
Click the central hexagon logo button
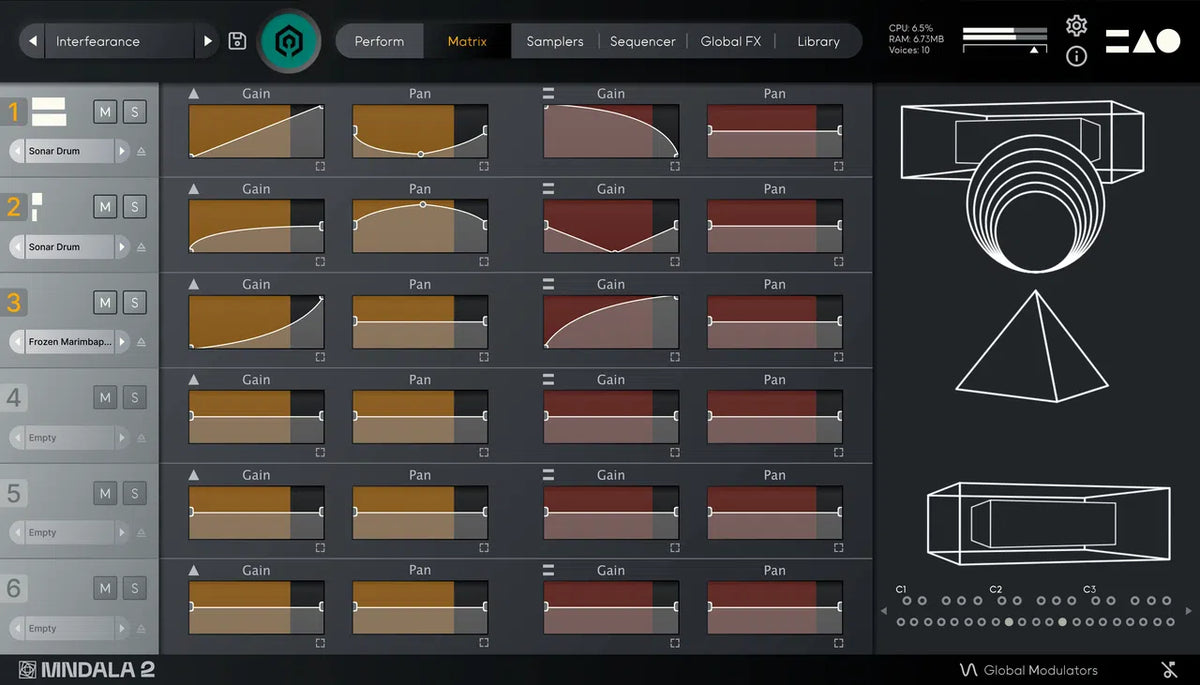click(x=290, y=41)
